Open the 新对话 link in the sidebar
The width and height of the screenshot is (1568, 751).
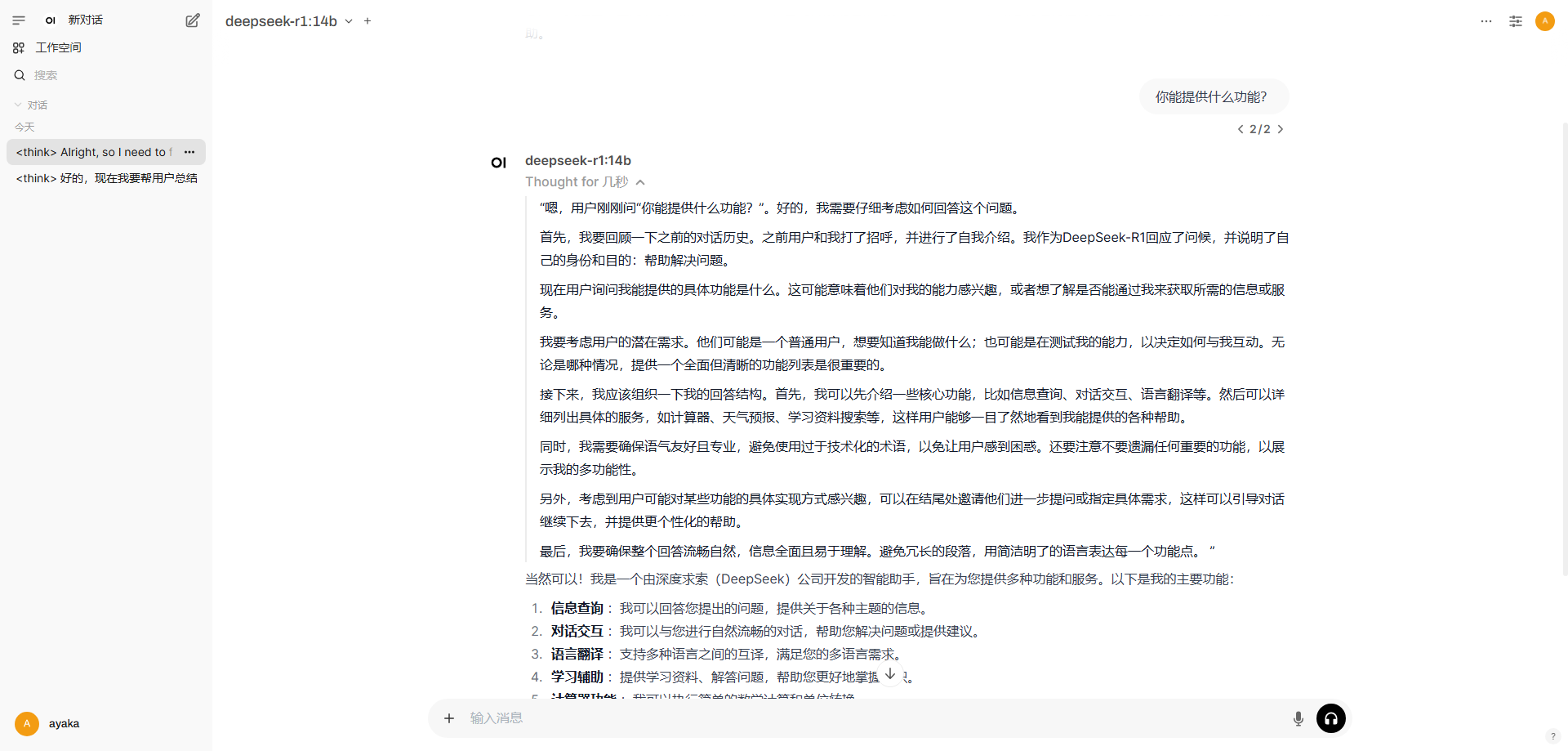pos(85,20)
